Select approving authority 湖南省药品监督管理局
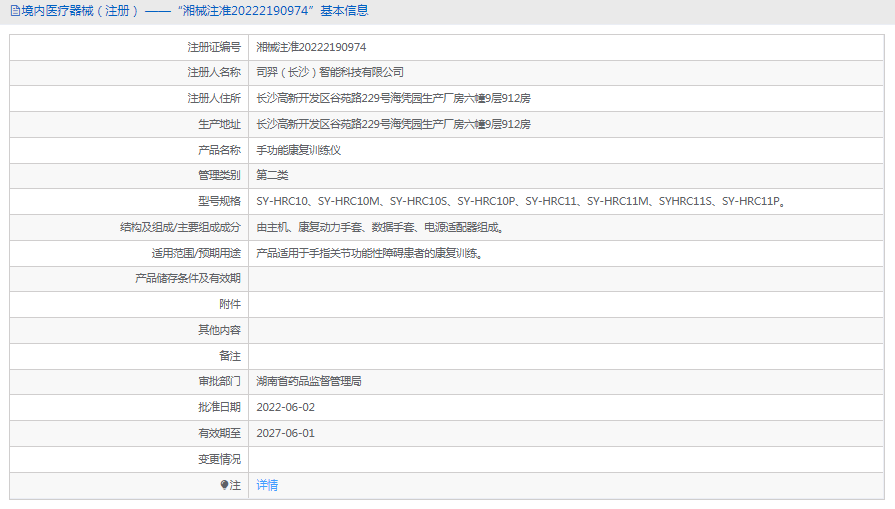The height and width of the screenshot is (509, 895). [309, 381]
